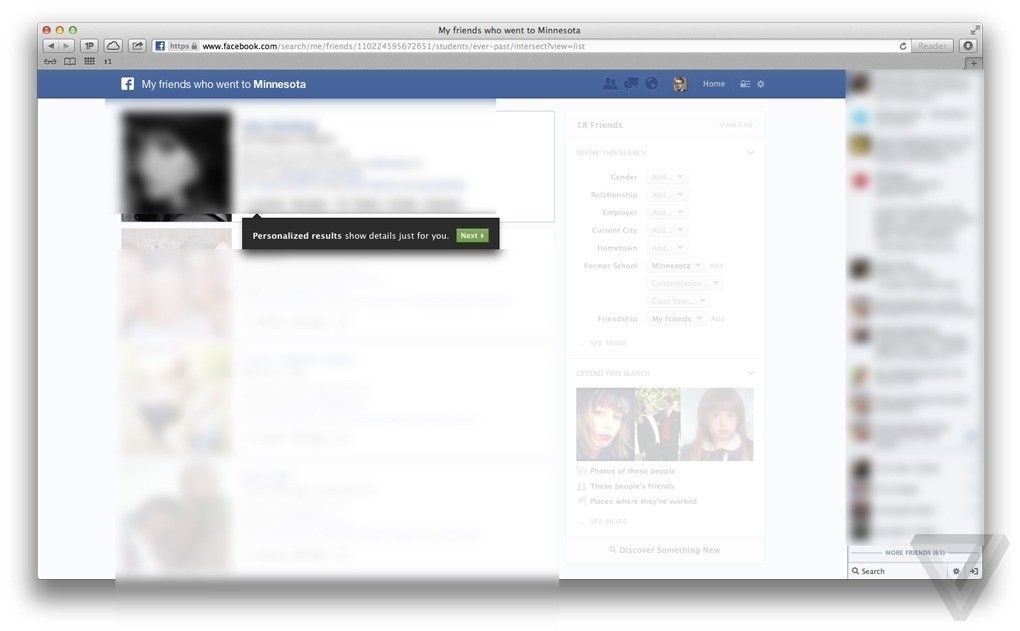The height and width of the screenshot is (631, 1020).
Task: Open the first photo in Extend This Search
Action: coord(605,424)
